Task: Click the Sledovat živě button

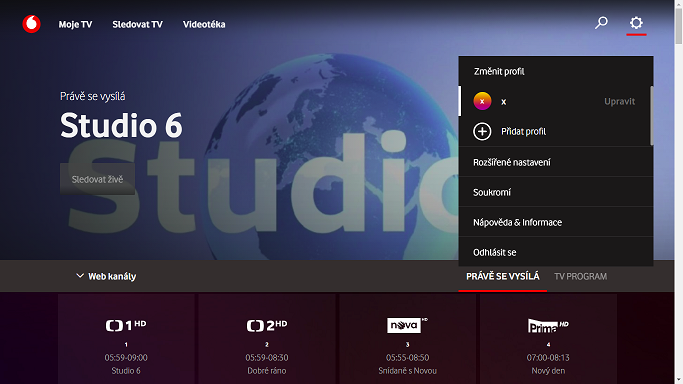Action: coord(97,179)
